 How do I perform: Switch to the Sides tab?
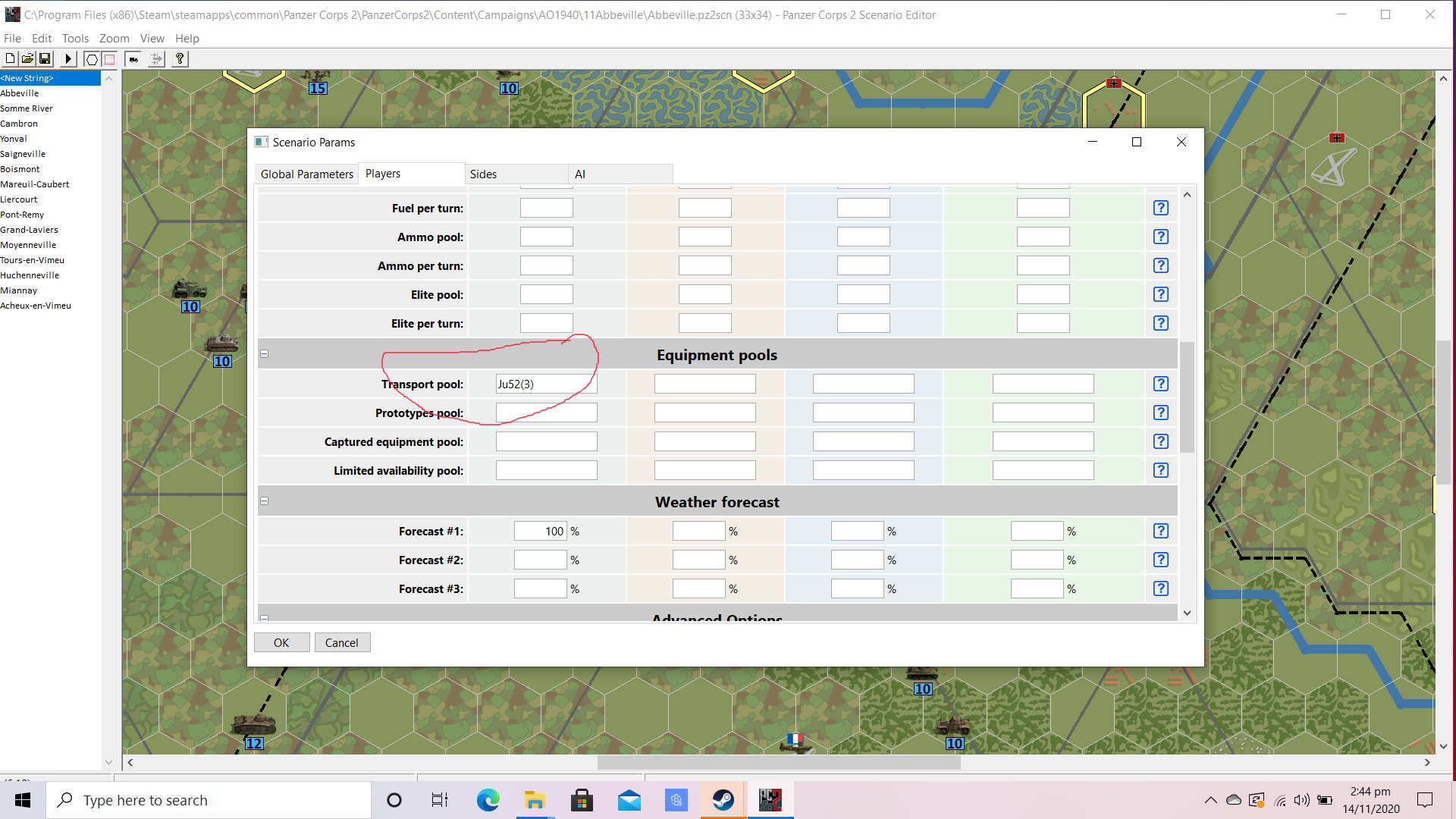coord(516,174)
